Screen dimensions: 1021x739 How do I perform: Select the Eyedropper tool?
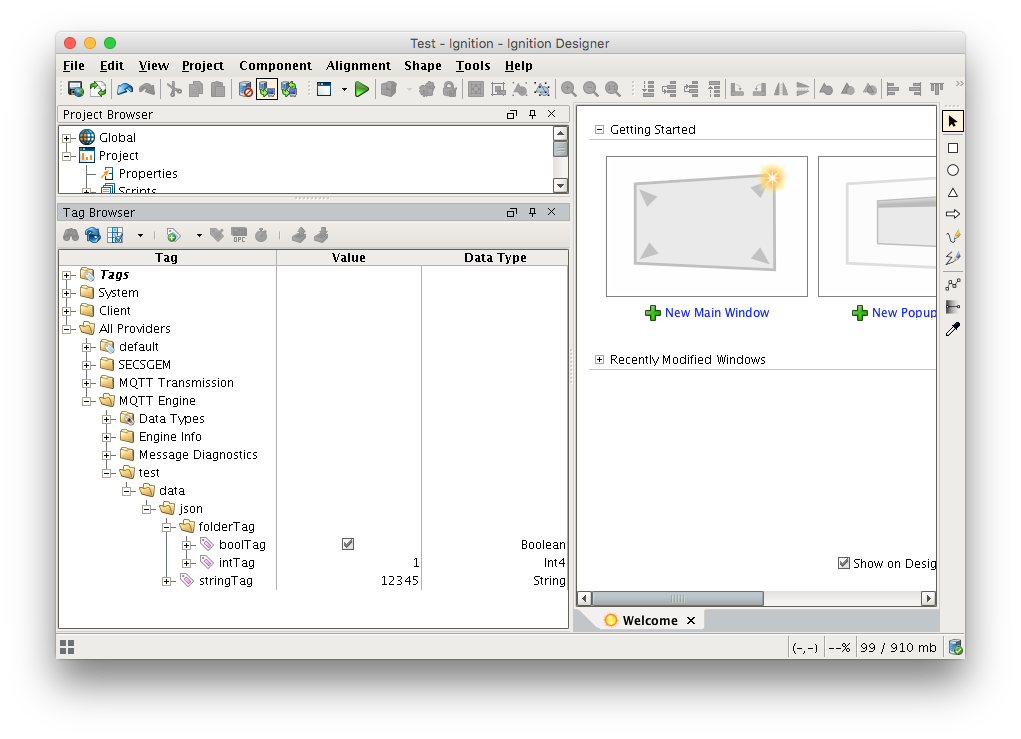tap(953, 329)
